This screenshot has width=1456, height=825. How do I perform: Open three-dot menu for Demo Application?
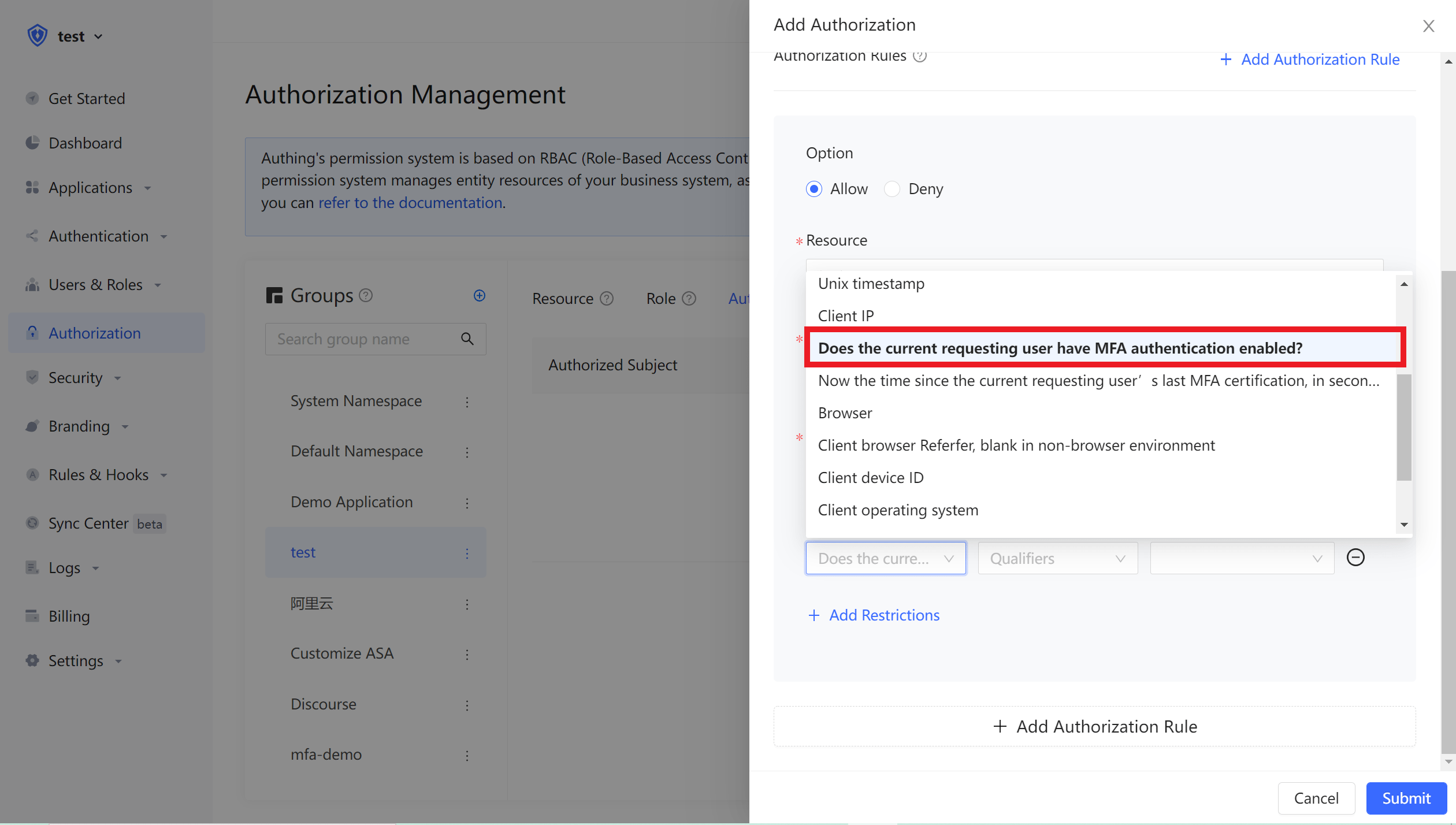467,503
